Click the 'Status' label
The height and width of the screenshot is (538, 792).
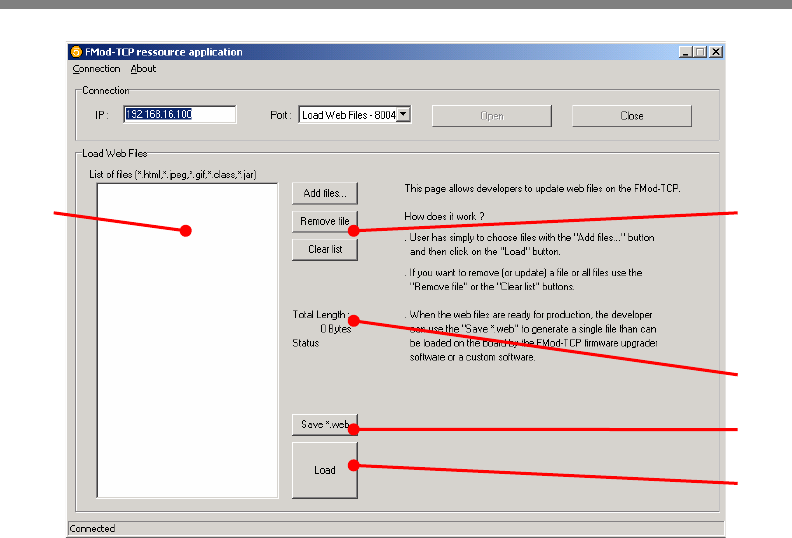pyautogui.click(x=306, y=343)
